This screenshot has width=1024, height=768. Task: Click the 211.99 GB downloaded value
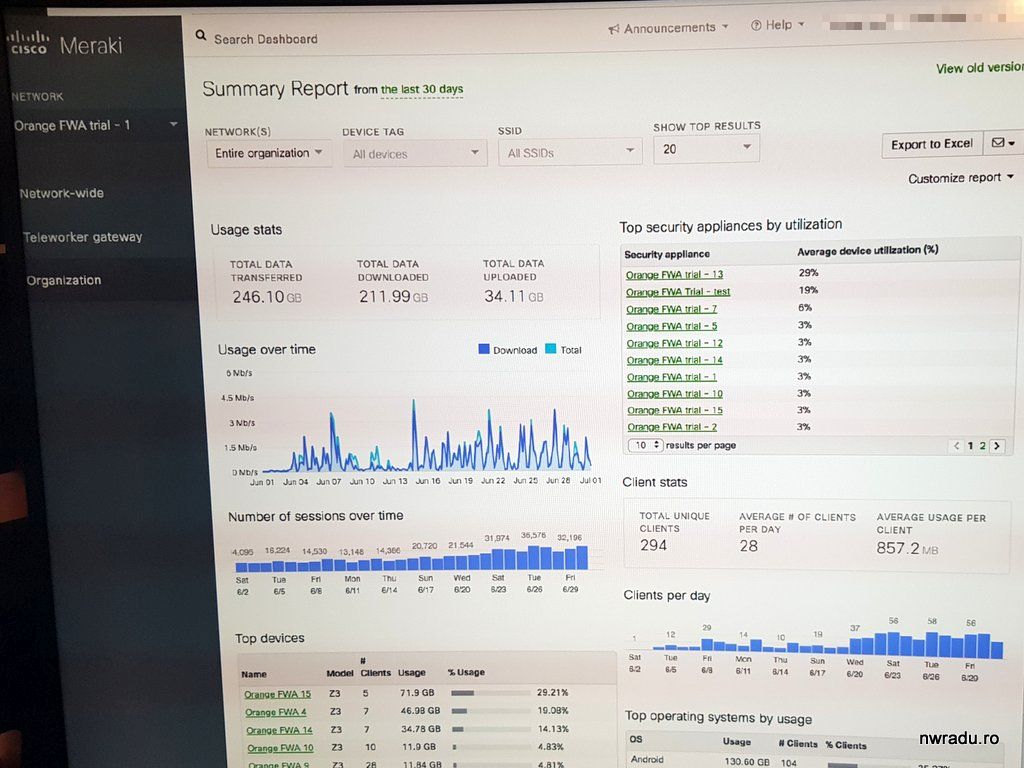pyautogui.click(x=394, y=296)
